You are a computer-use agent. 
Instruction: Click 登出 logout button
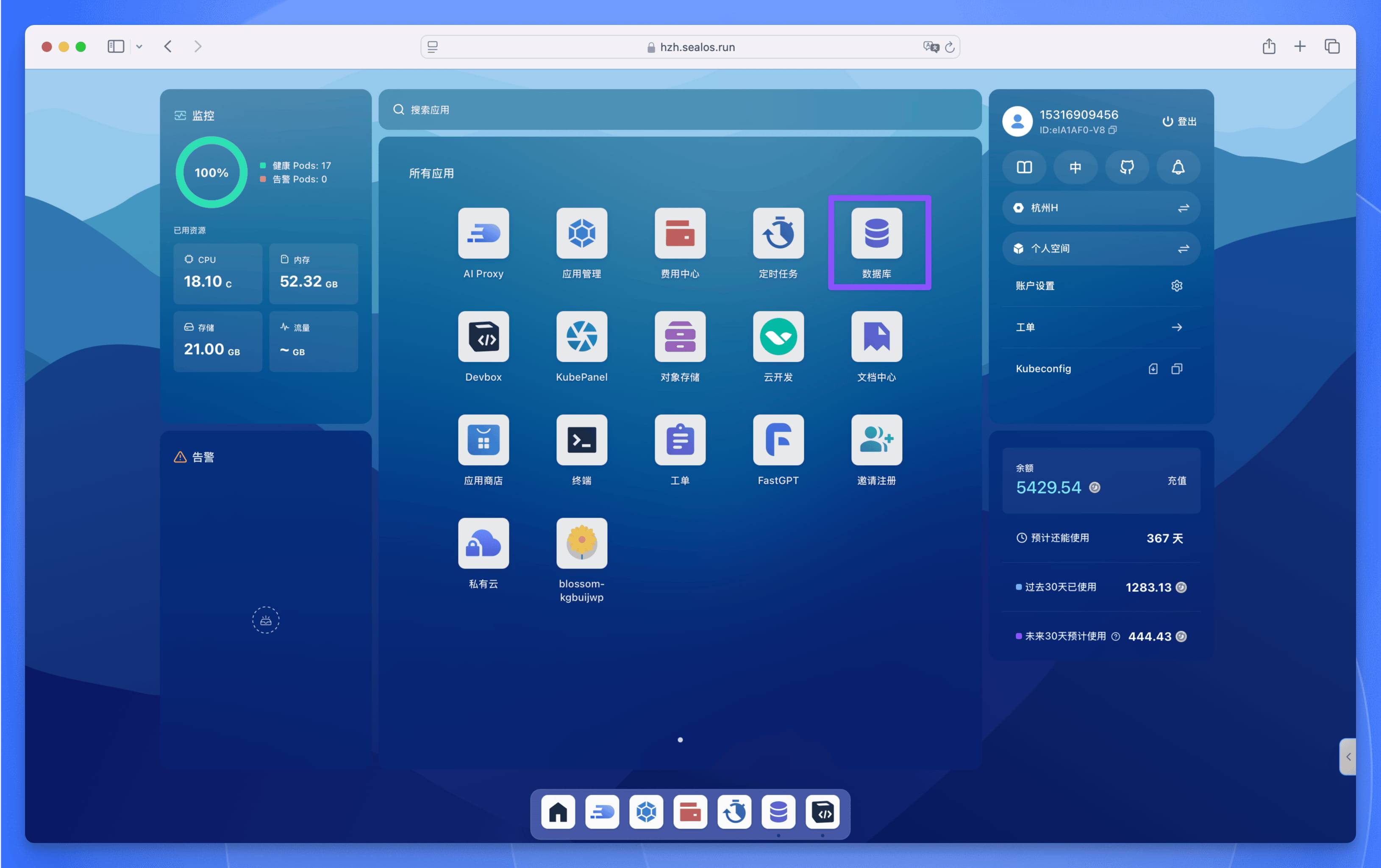pos(1179,122)
